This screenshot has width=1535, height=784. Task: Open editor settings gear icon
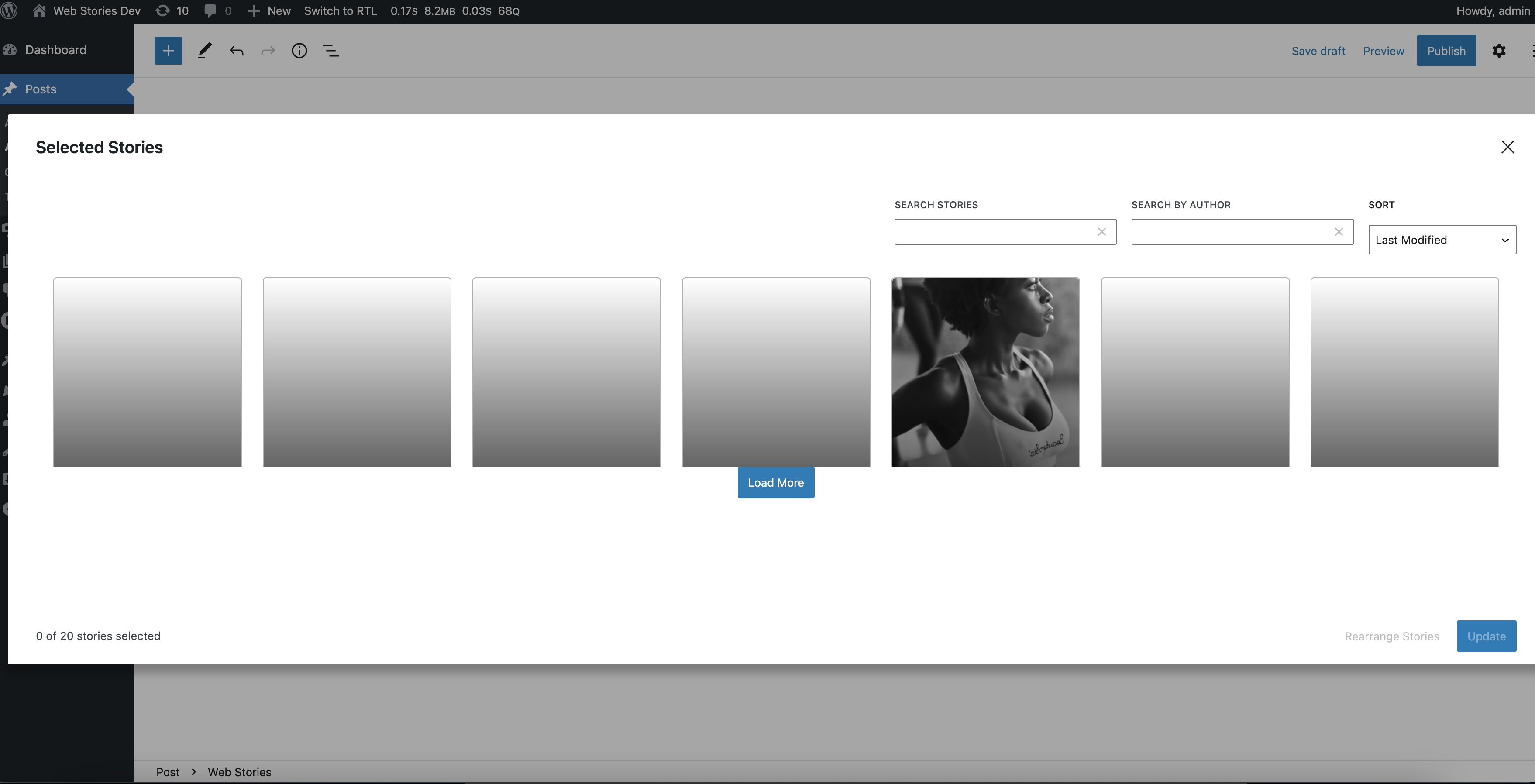1499,50
